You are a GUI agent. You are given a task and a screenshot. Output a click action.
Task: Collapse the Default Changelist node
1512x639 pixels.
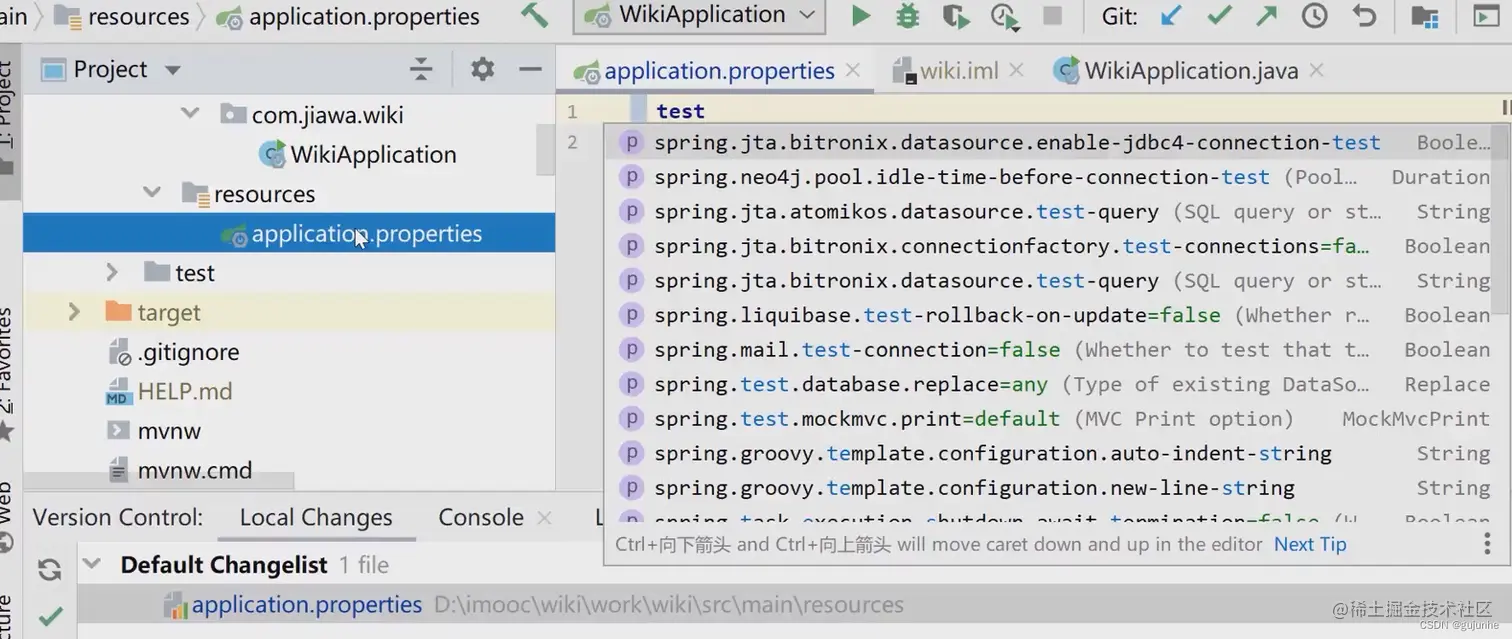(92, 564)
